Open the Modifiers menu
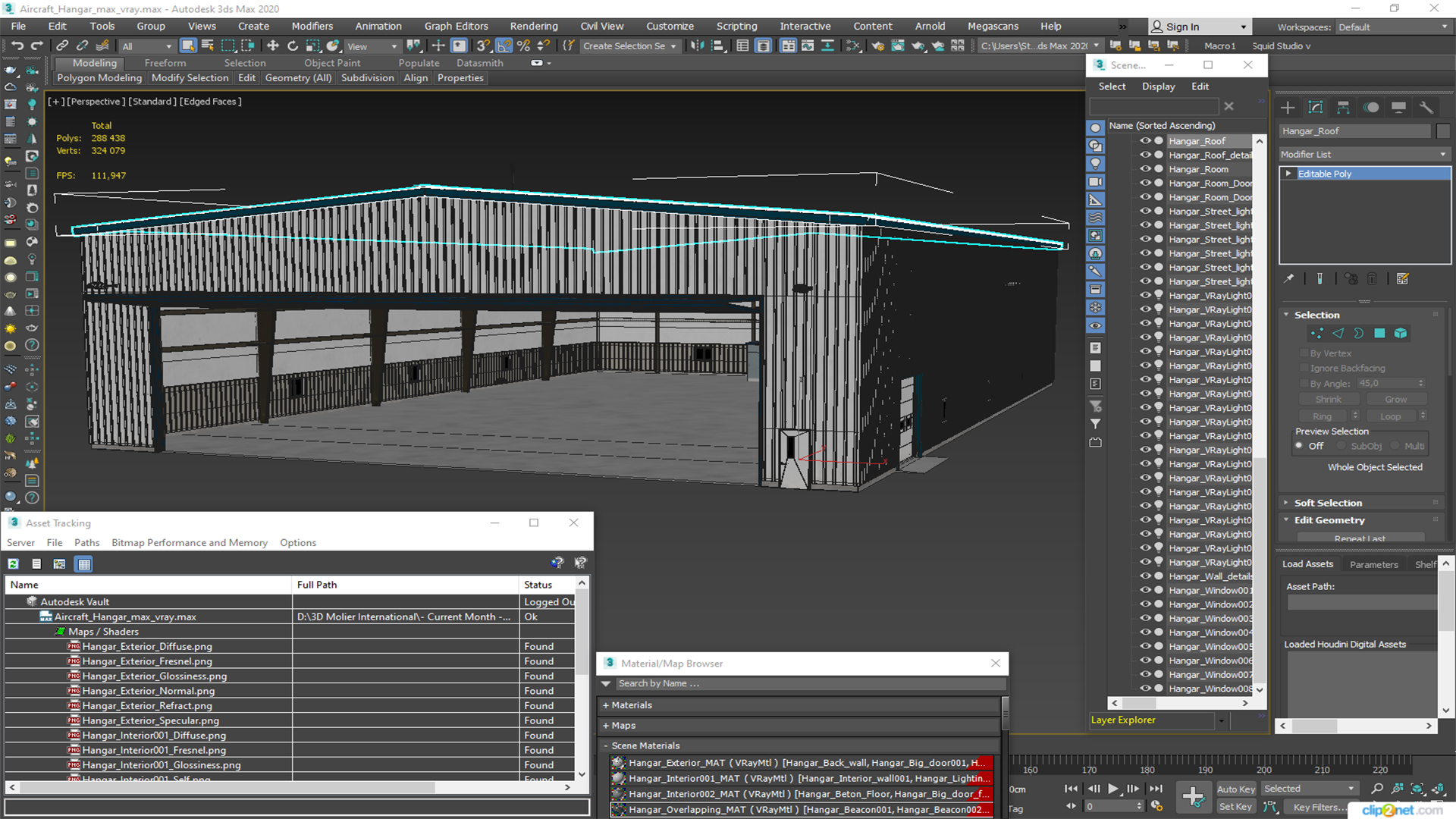The image size is (1456, 819). point(312,26)
